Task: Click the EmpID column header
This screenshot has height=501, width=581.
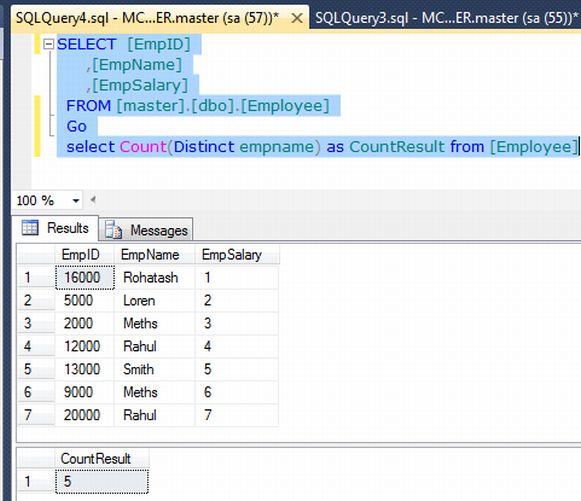Action: coord(84,255)
